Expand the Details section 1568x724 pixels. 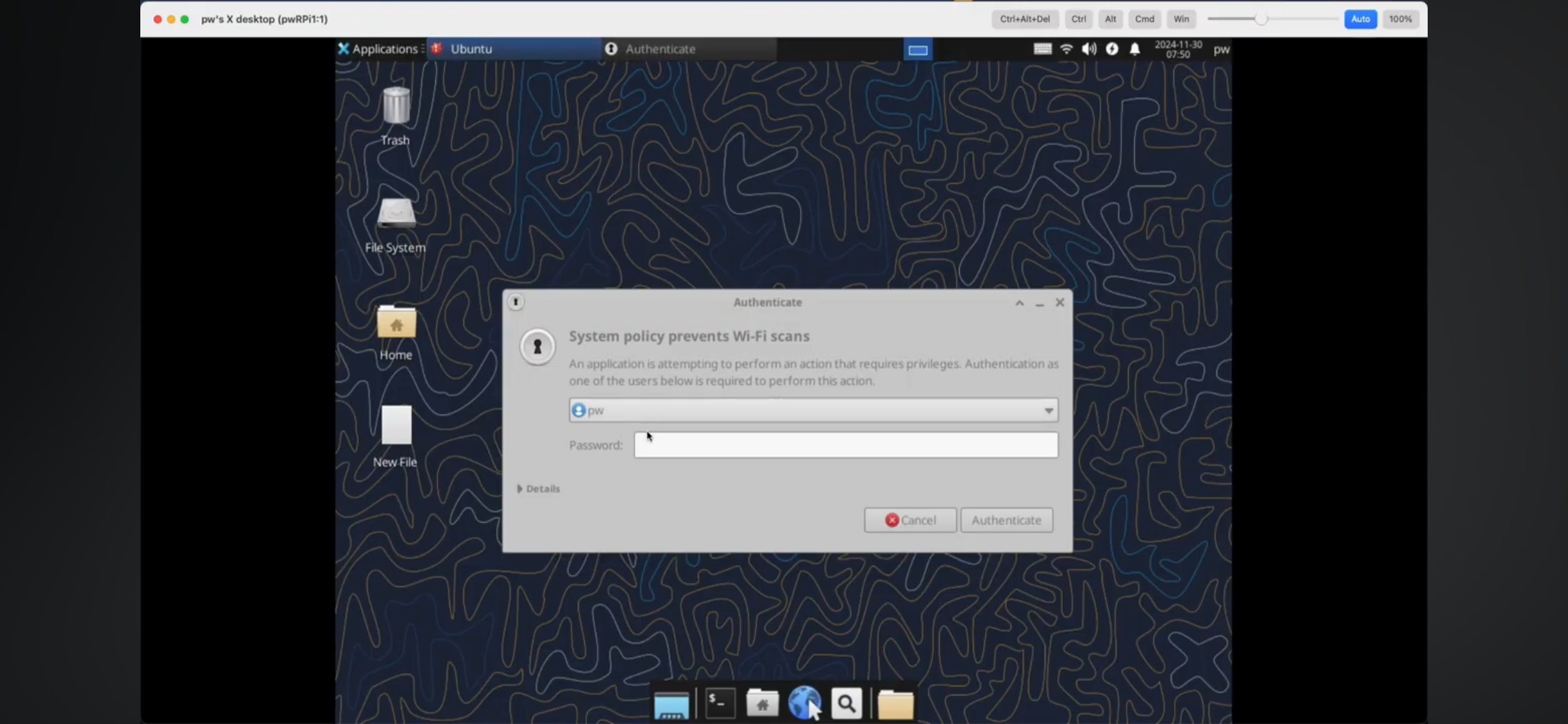(x=539, y=489)
